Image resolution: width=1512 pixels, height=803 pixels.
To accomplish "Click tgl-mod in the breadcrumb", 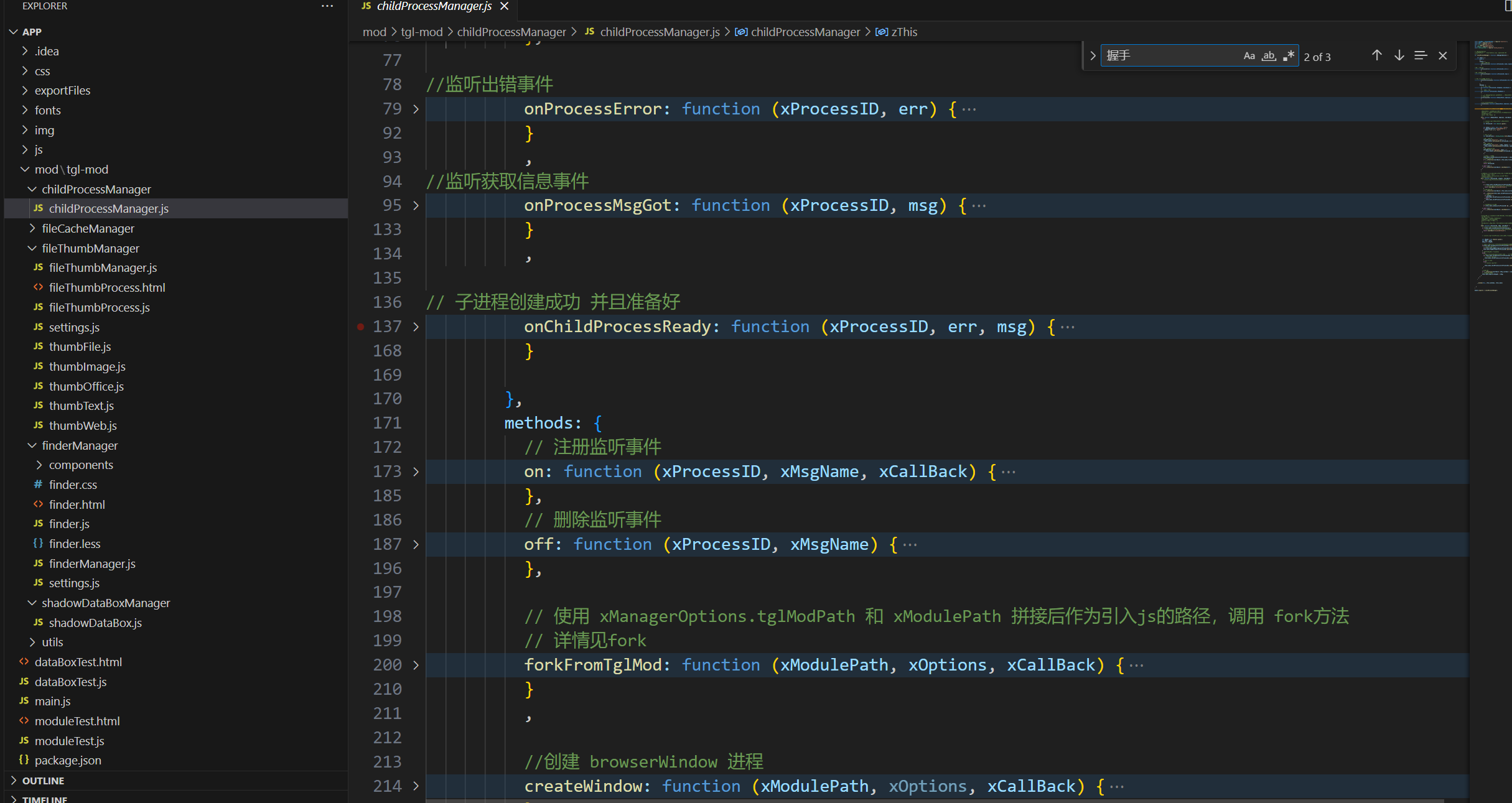I will [x=421, y=32].
